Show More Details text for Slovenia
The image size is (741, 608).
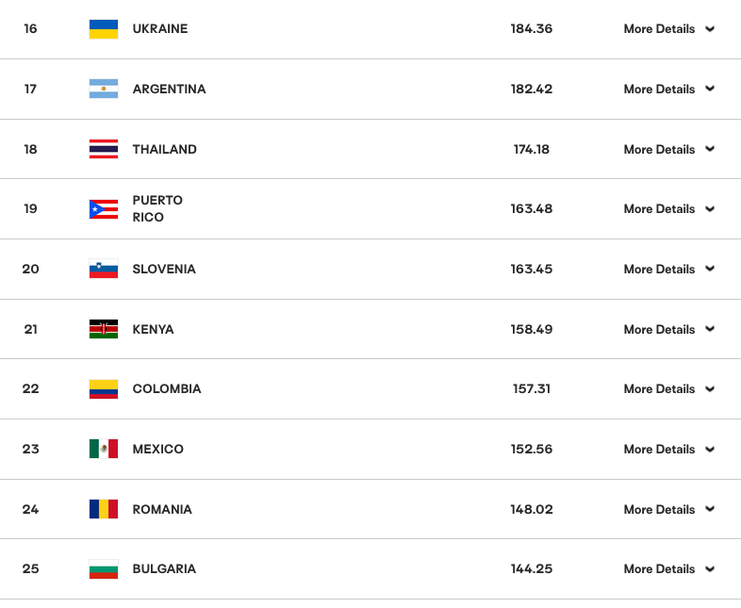pos(659,269)
